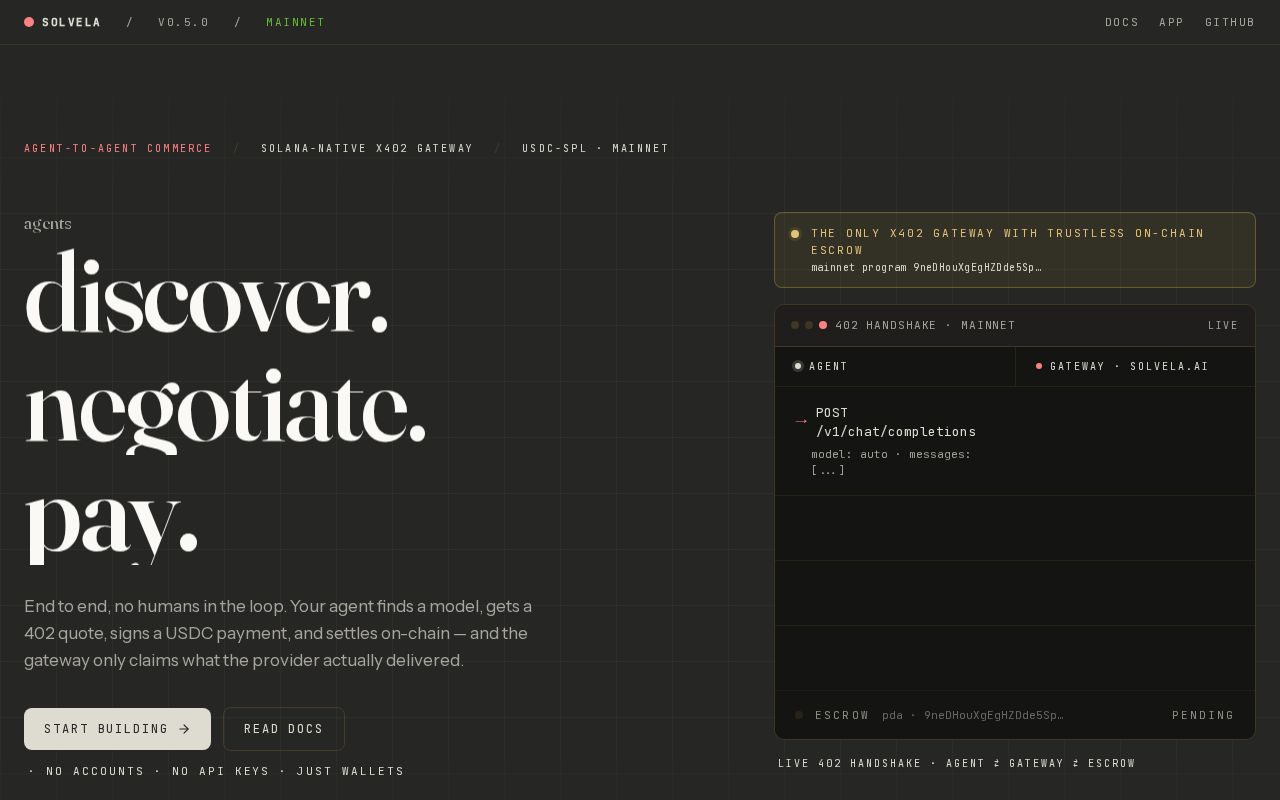Click the 'discover.' headline word
Viewport: 1280px width, 800px height.
206,293
